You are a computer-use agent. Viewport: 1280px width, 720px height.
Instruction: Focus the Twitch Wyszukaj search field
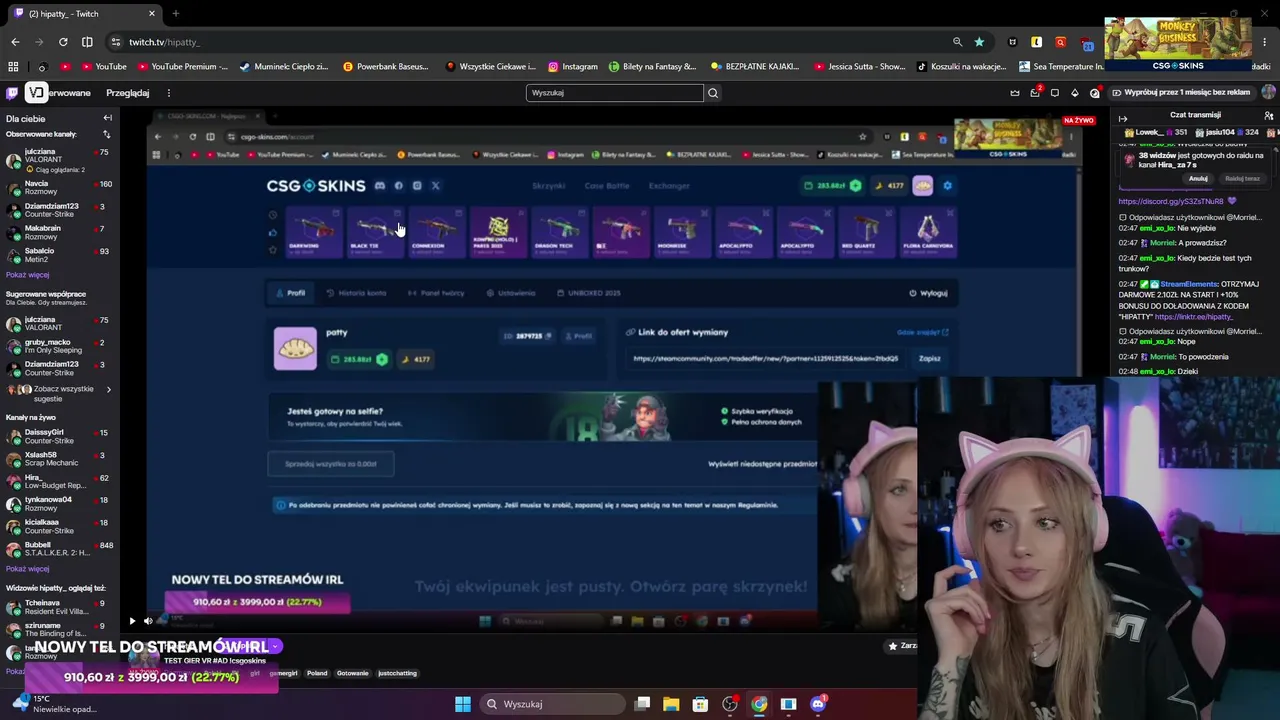(x=615, y=93)
